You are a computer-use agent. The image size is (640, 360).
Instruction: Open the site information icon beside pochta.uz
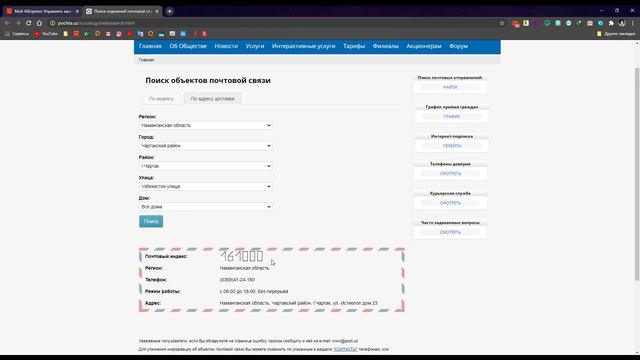pos(52,23)
